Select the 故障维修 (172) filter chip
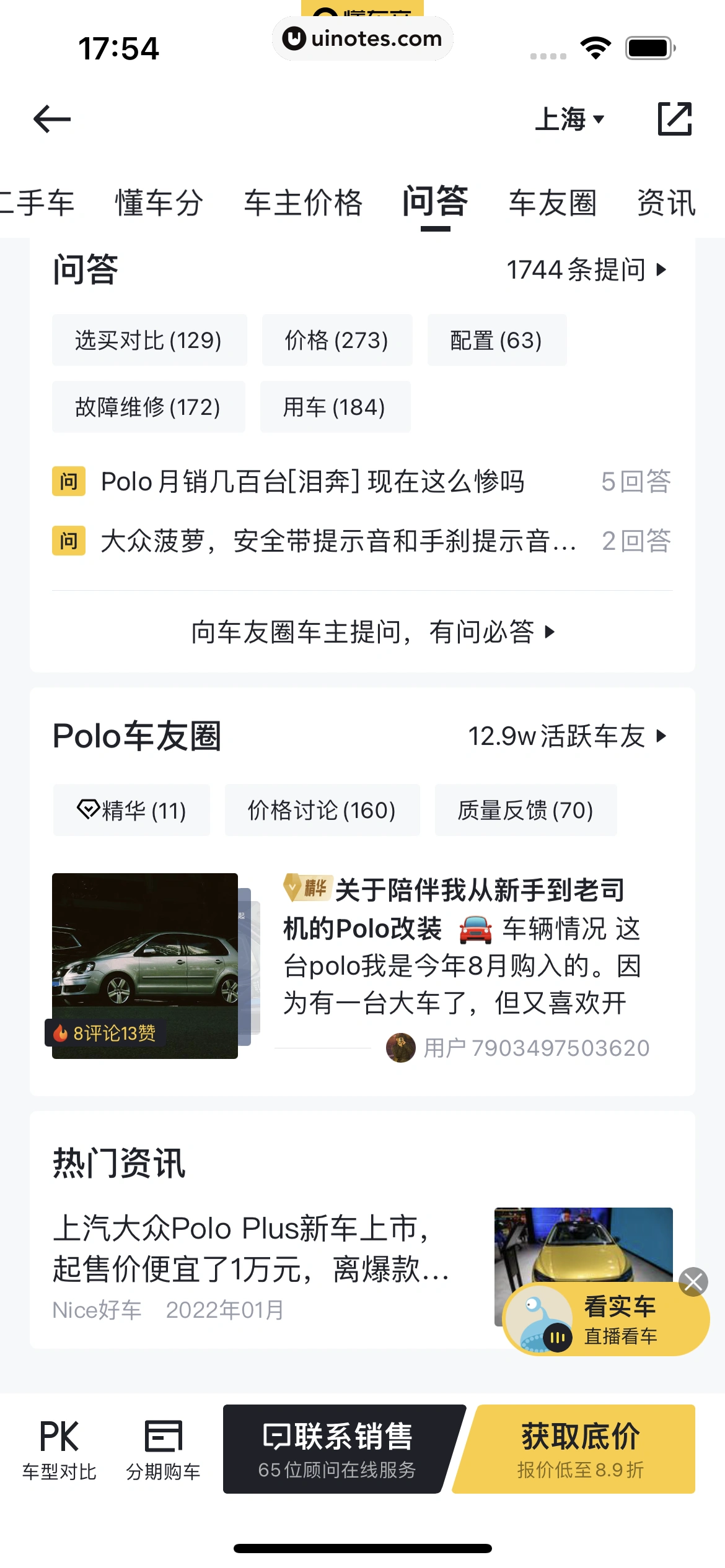This screenshot has height=1568, width=725. (148, 407)
